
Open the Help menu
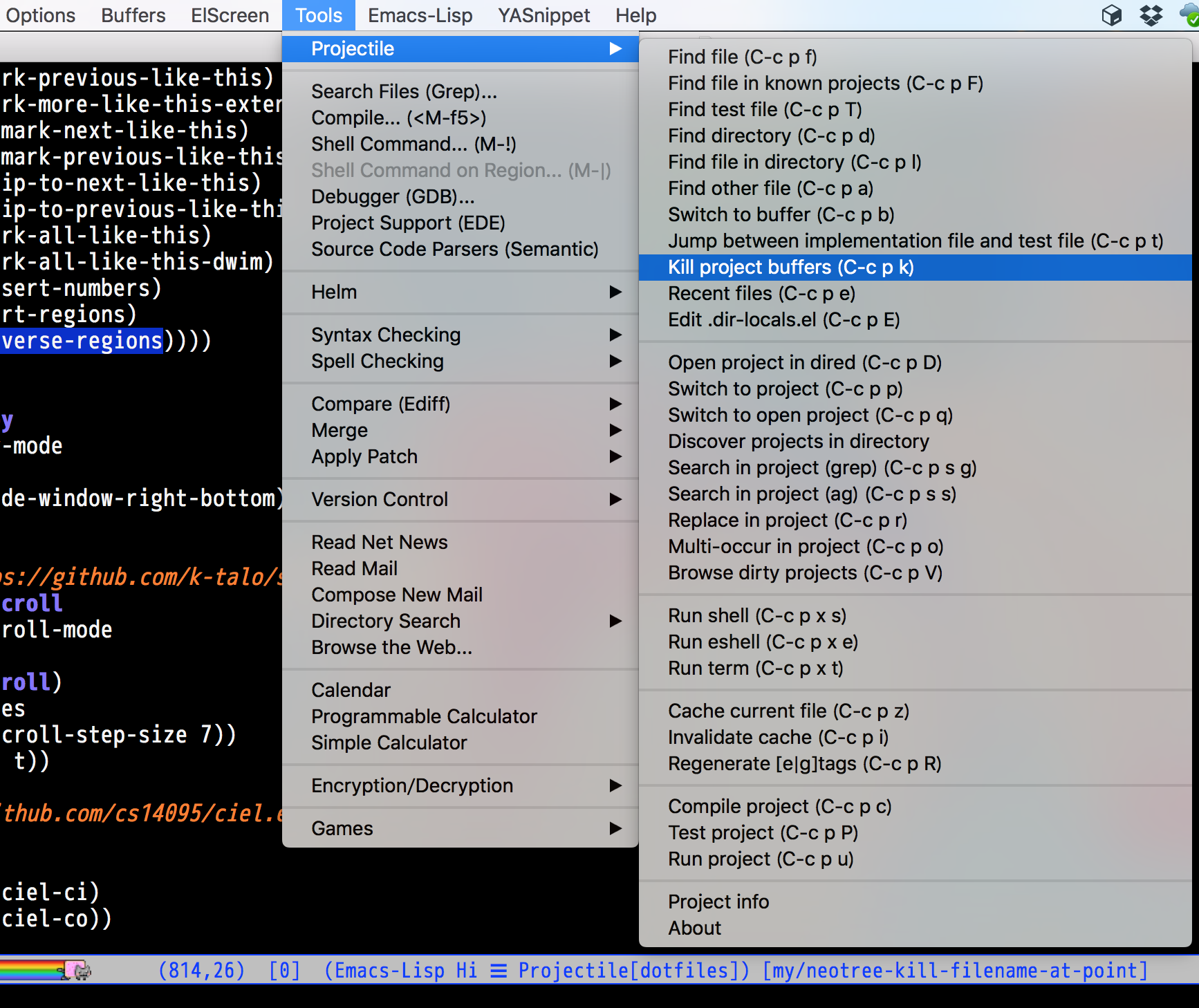pos(636,15)
